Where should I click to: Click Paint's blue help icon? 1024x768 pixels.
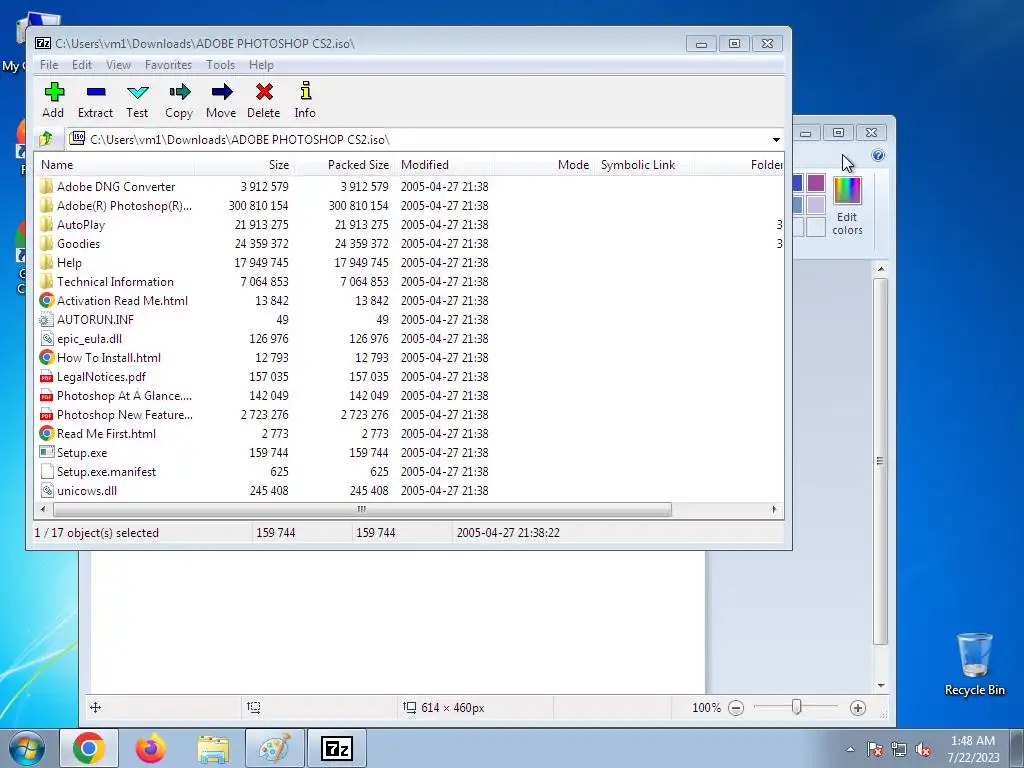click(878, 155)
